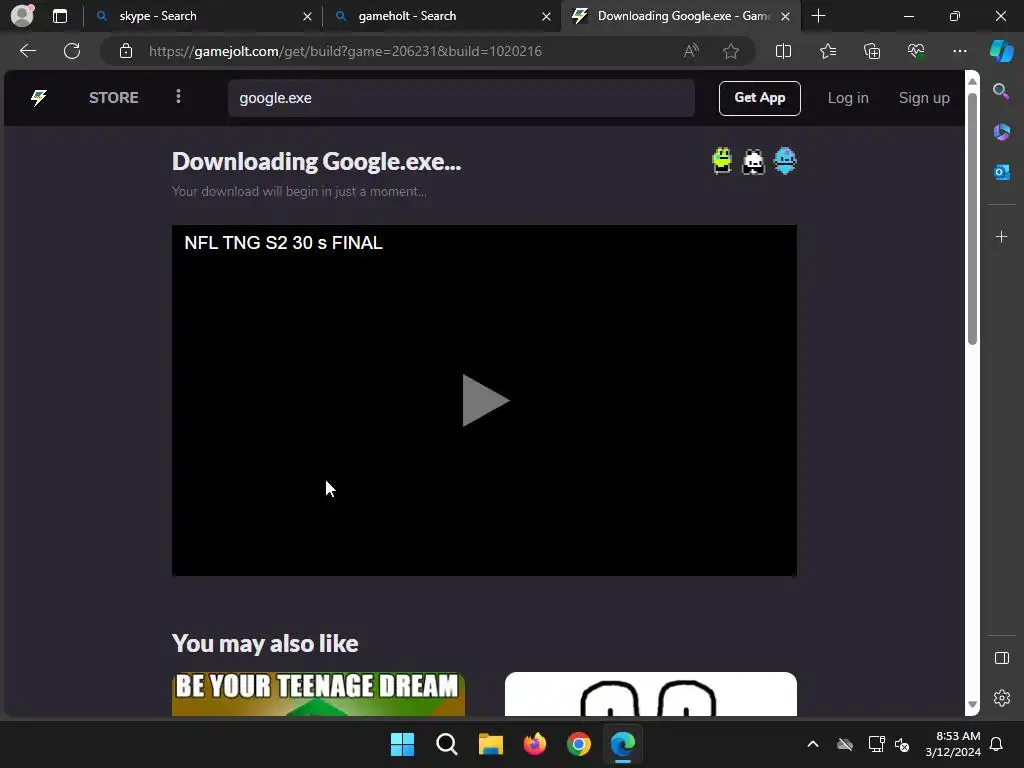Close the gameholt - Search tab

point(547,16)
